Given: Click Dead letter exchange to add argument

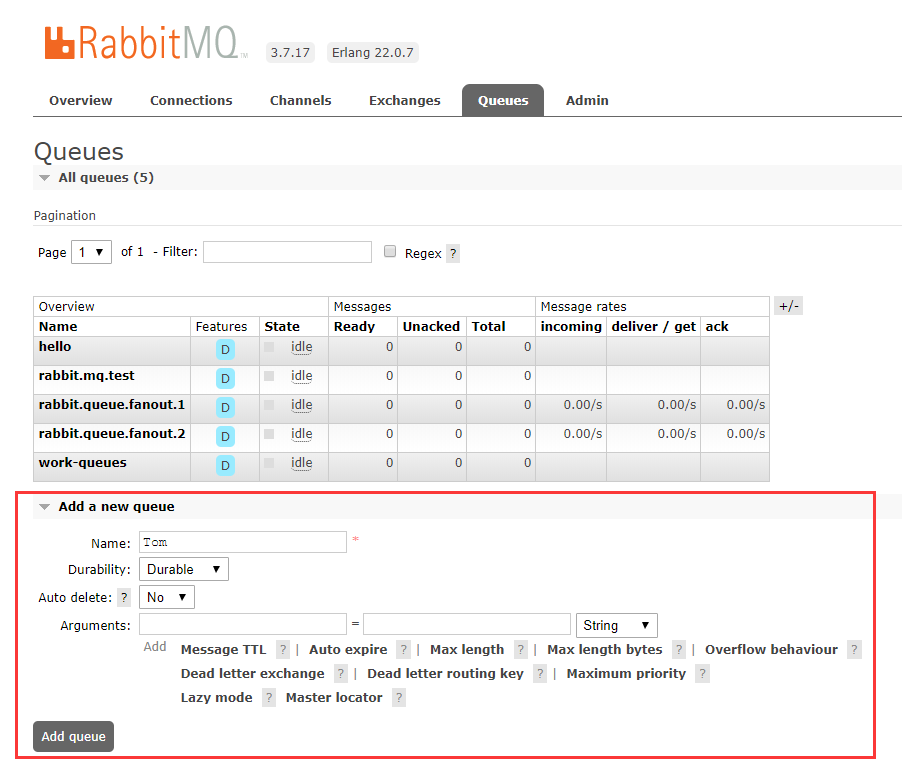Looking at the screenshot, I should tap(252, 673).
